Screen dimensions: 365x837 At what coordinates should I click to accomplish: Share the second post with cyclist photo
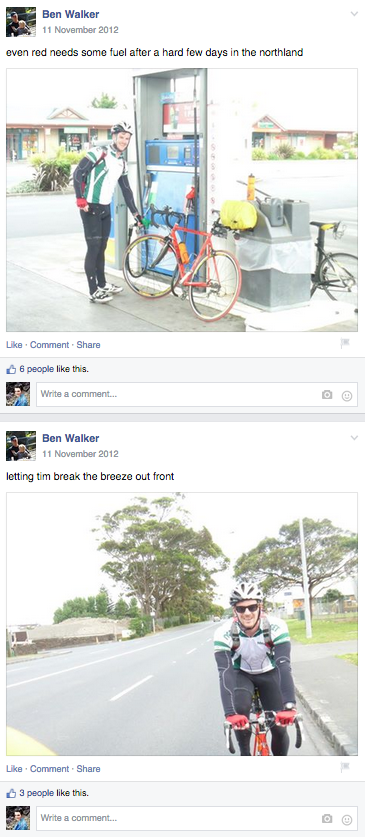tap(89, 769)
